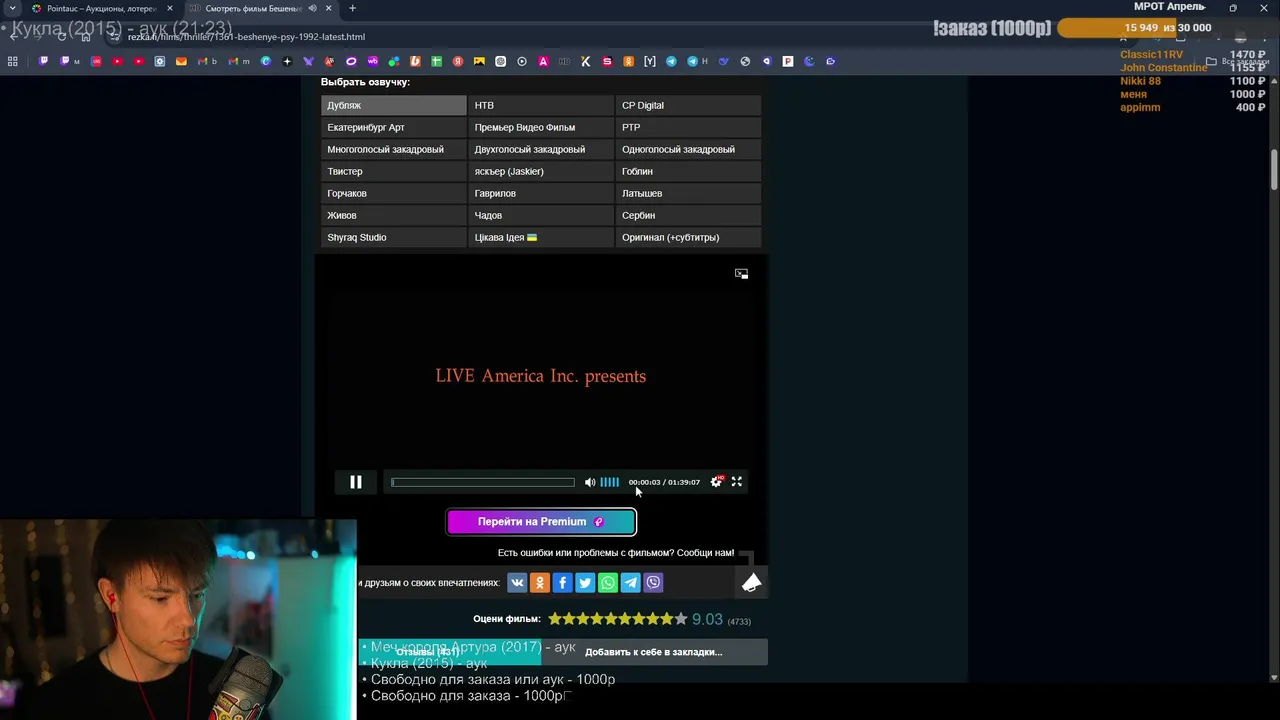The height and width of the screenshot is (720, 1280).
Task: Share the film on Facebook
Action: click(x=562, y=583)
